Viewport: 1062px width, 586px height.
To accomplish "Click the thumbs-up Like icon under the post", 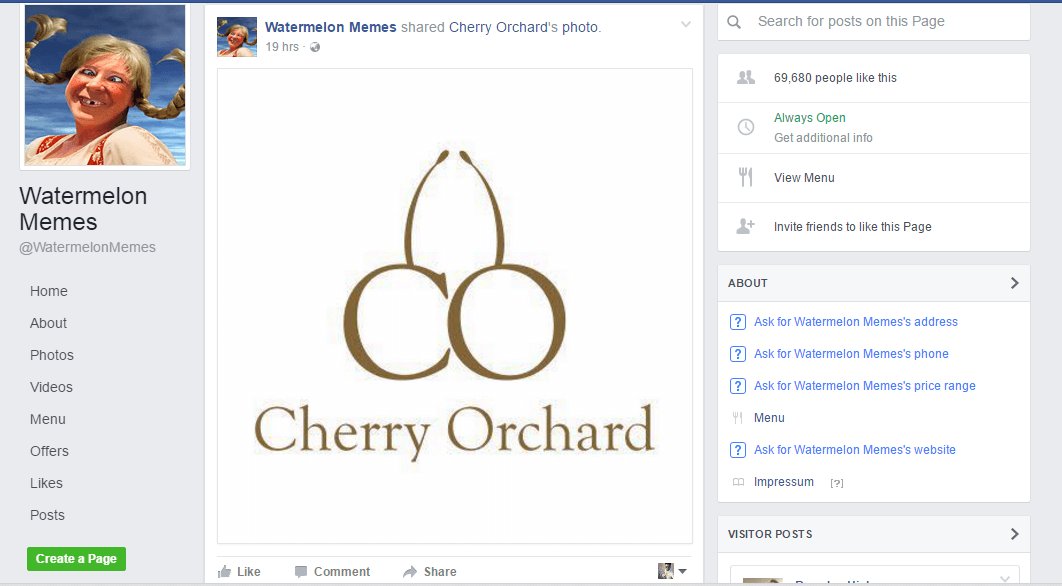I will (x=225, y=572).
